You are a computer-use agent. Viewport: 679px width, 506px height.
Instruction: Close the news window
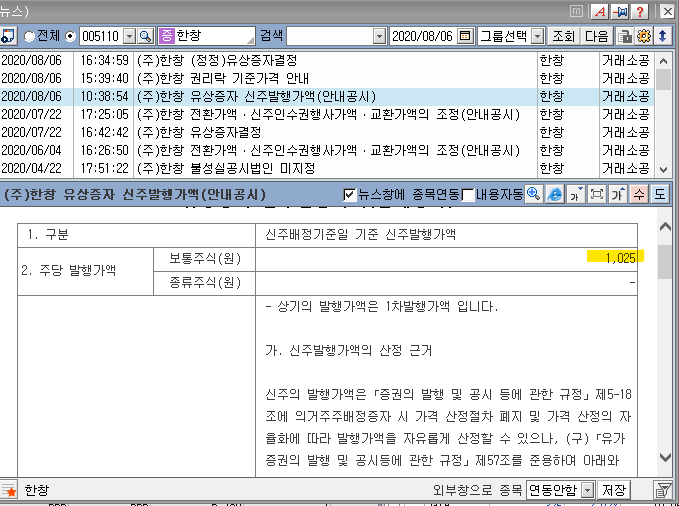tap(667, 11)
